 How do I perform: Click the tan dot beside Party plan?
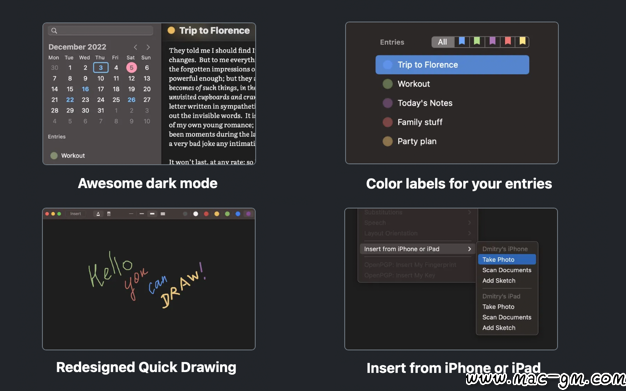point(387,141)
